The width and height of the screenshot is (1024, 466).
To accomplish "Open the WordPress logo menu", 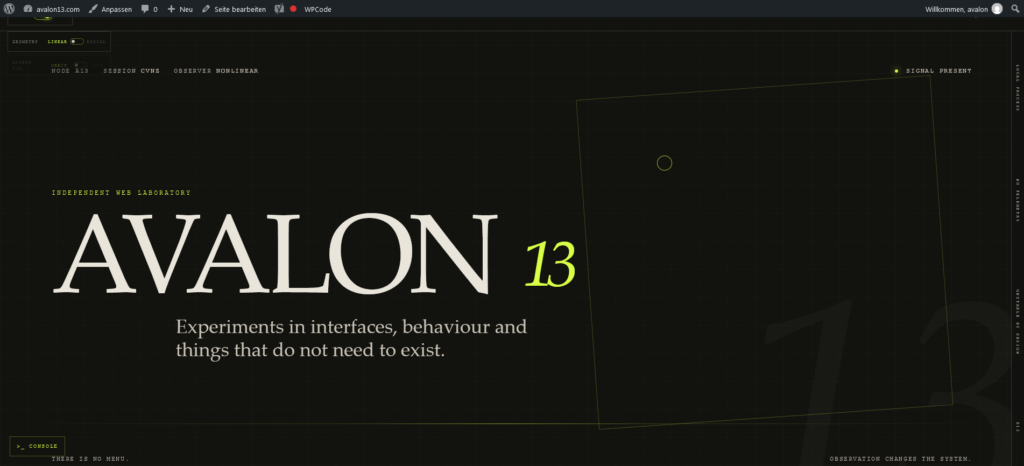I will [9, 9].
